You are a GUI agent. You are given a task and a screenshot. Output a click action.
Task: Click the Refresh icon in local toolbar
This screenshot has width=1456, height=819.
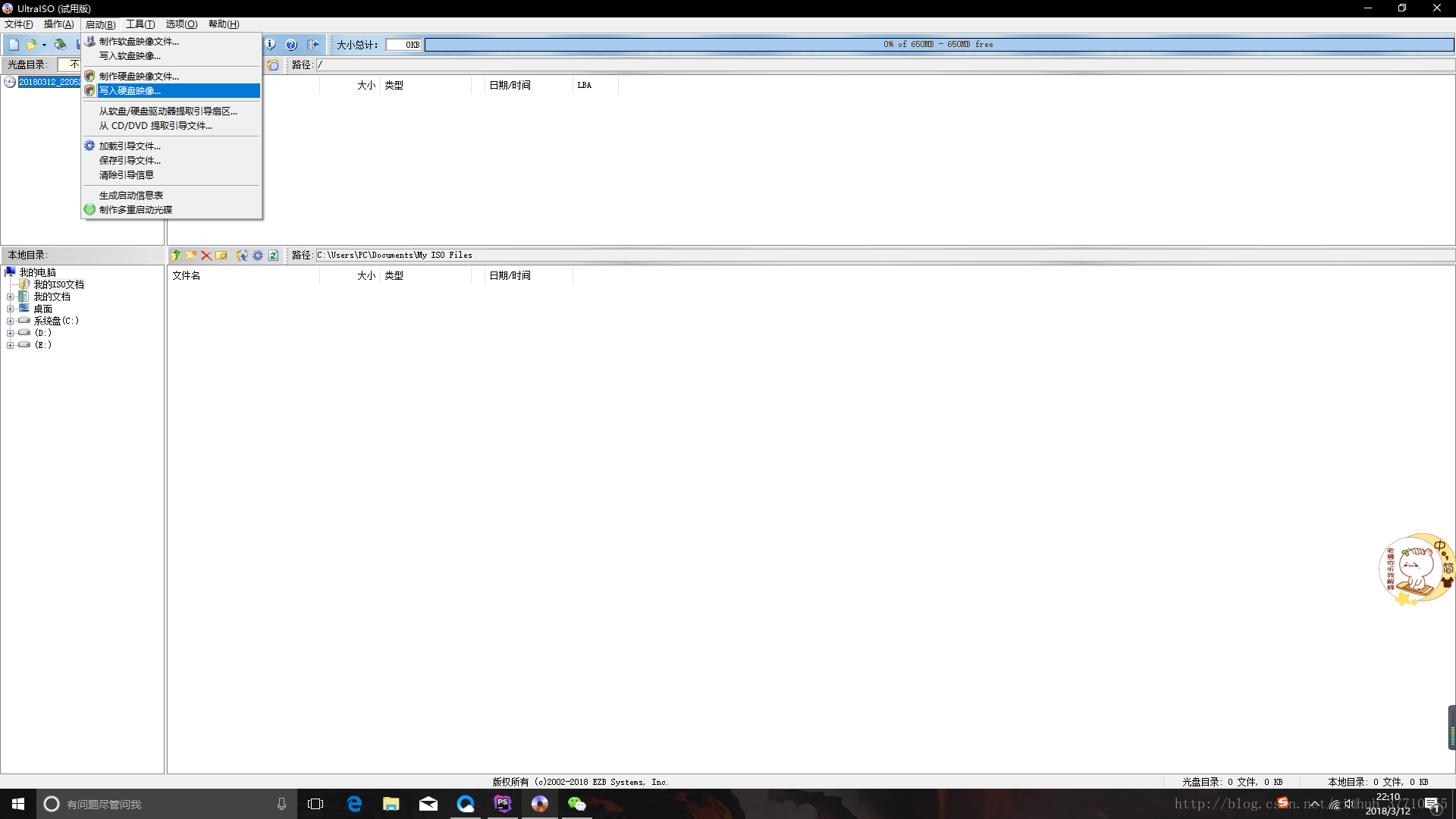point(273,256)
